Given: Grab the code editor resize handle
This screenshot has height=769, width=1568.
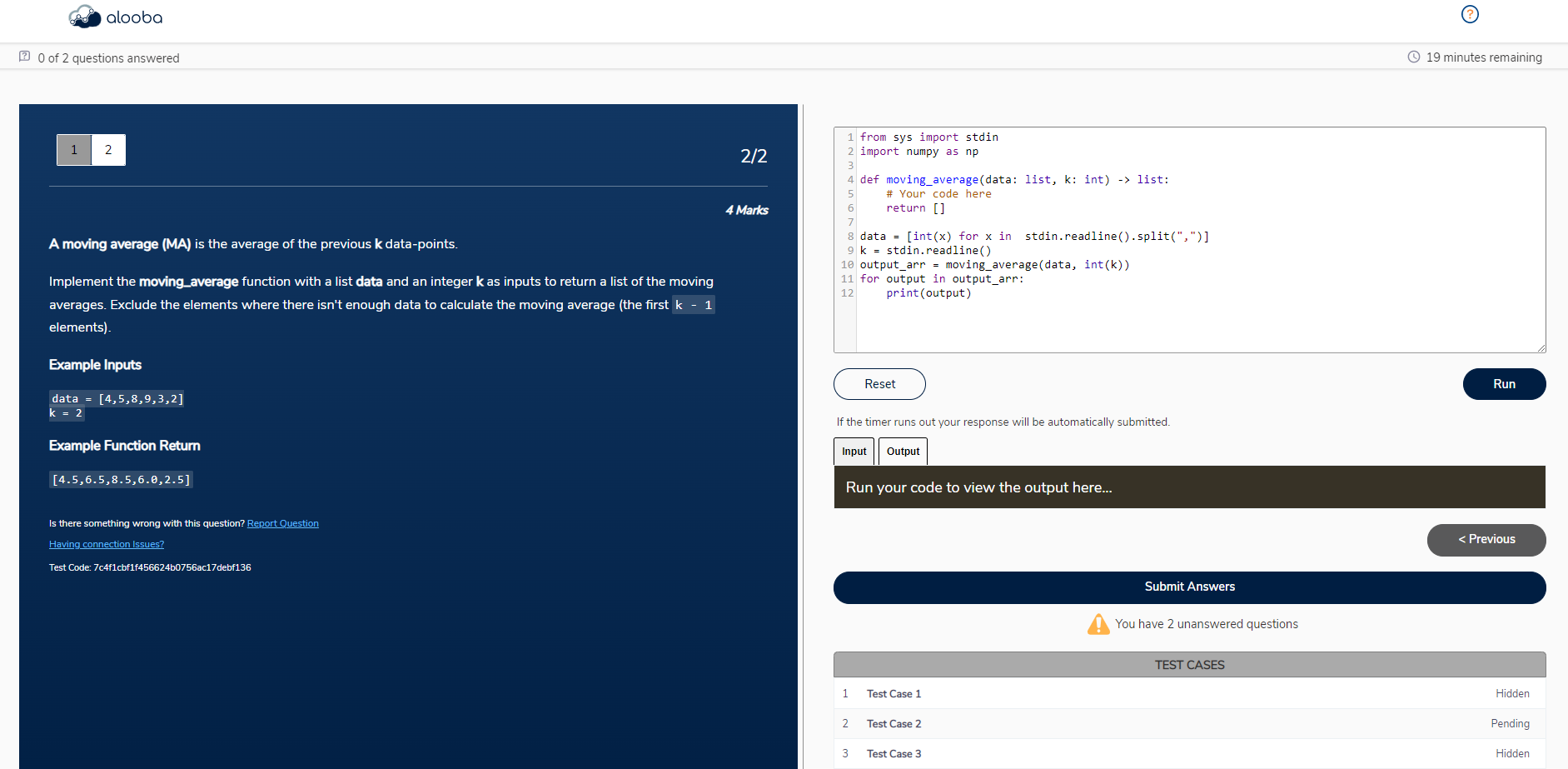Looking at the screenshot, I should pos(1541,347).
